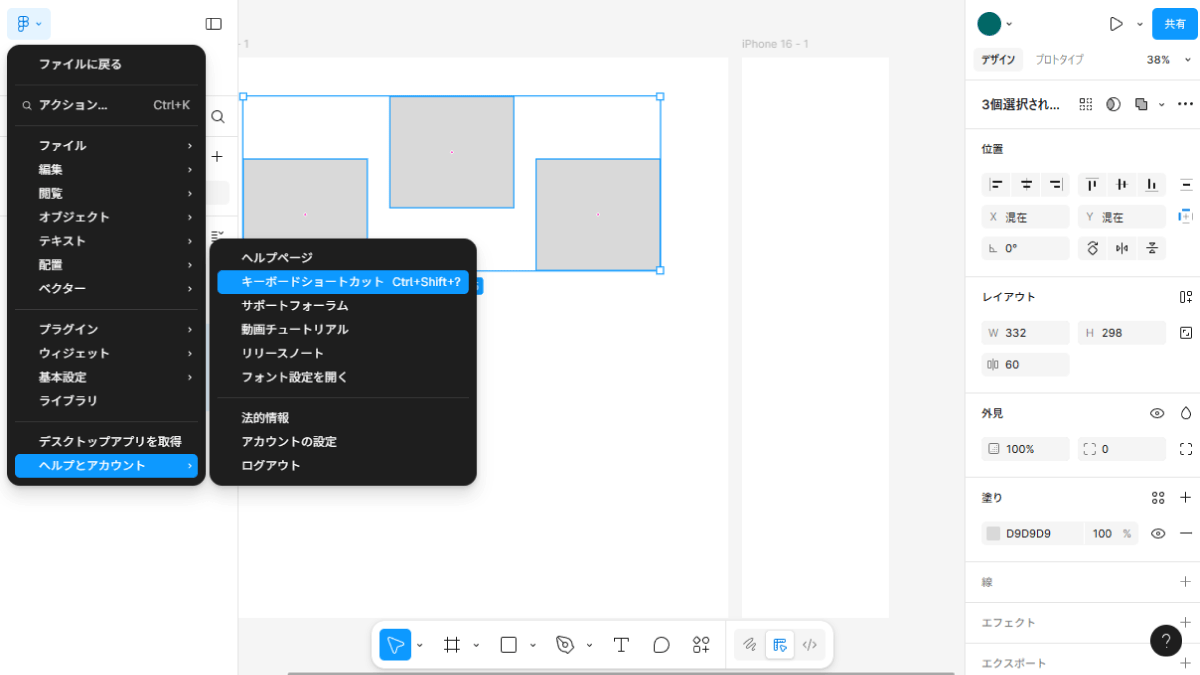
Task: Expand the present play button dropdown
Action: [1139, 24]
